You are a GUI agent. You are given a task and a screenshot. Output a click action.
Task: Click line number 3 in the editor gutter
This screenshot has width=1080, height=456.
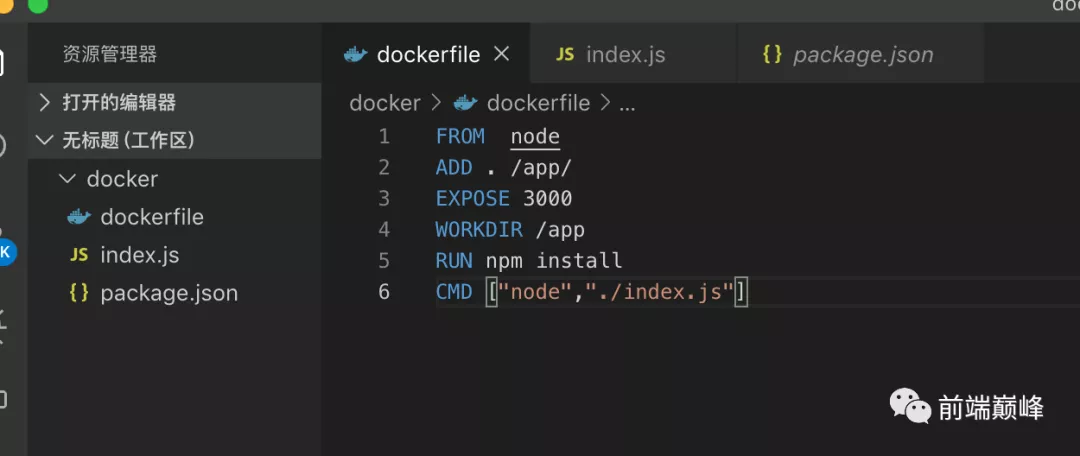(x=384, y=199)
